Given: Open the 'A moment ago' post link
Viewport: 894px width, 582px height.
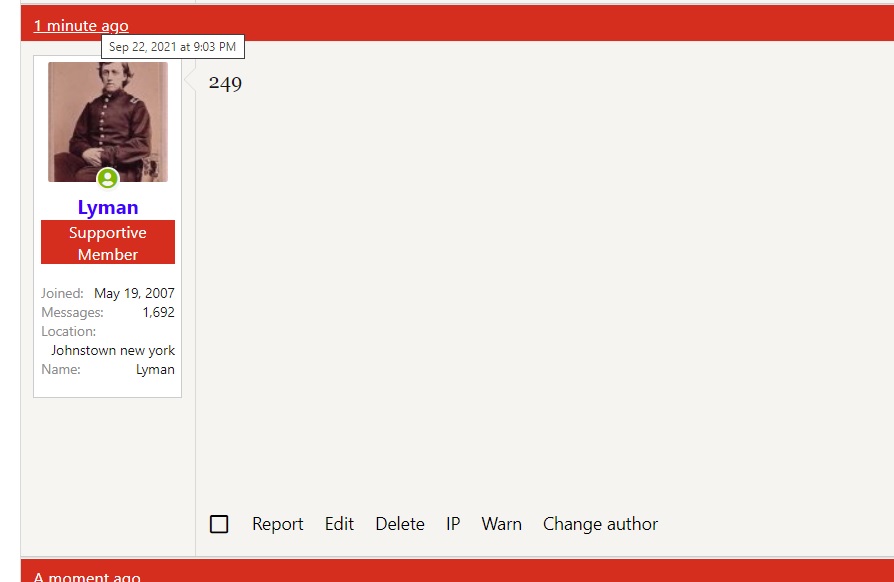Looking at the screenshot, I should pos(87,577).
